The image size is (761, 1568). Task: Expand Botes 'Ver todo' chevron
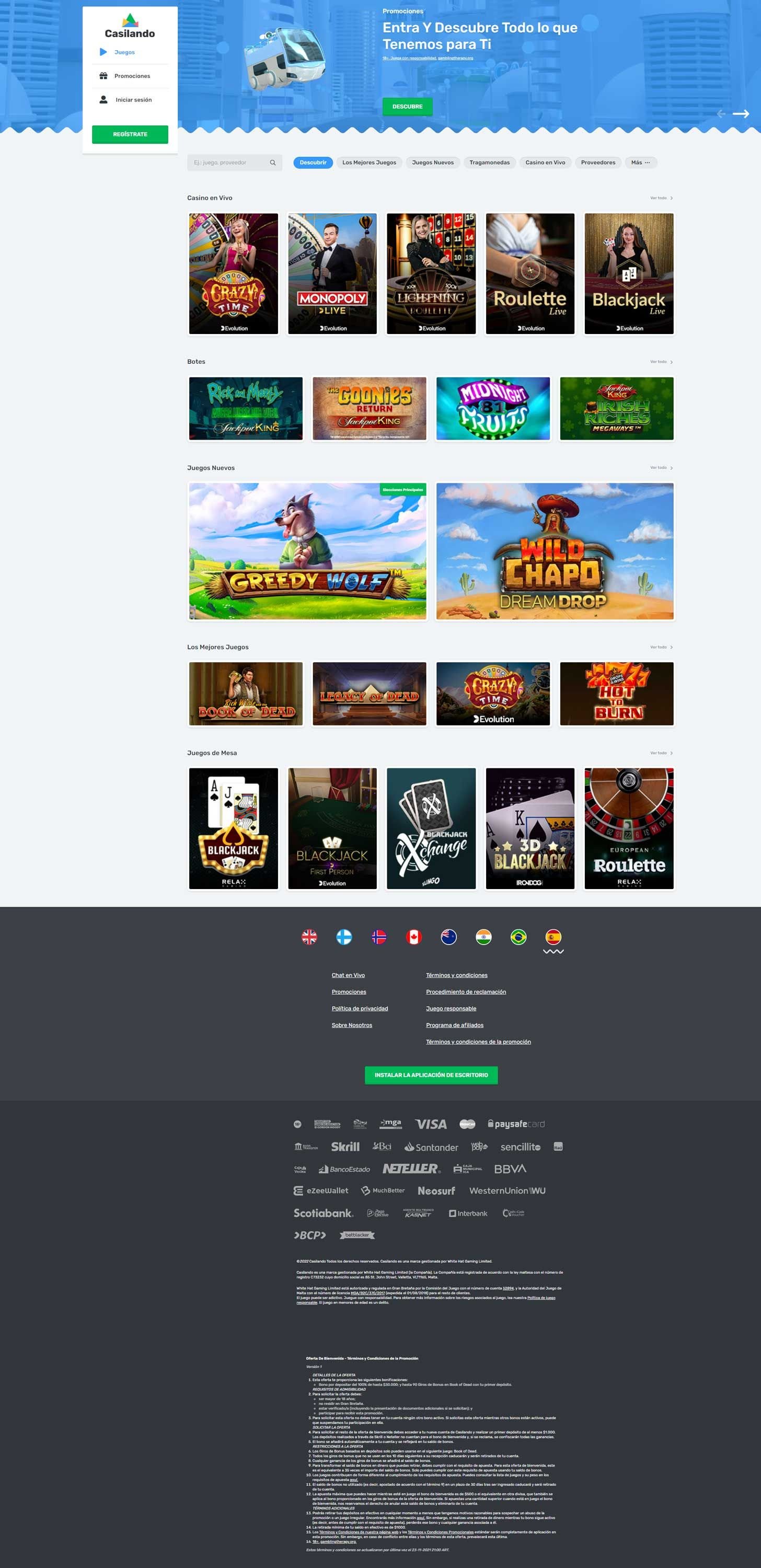[x=671, y=362]
